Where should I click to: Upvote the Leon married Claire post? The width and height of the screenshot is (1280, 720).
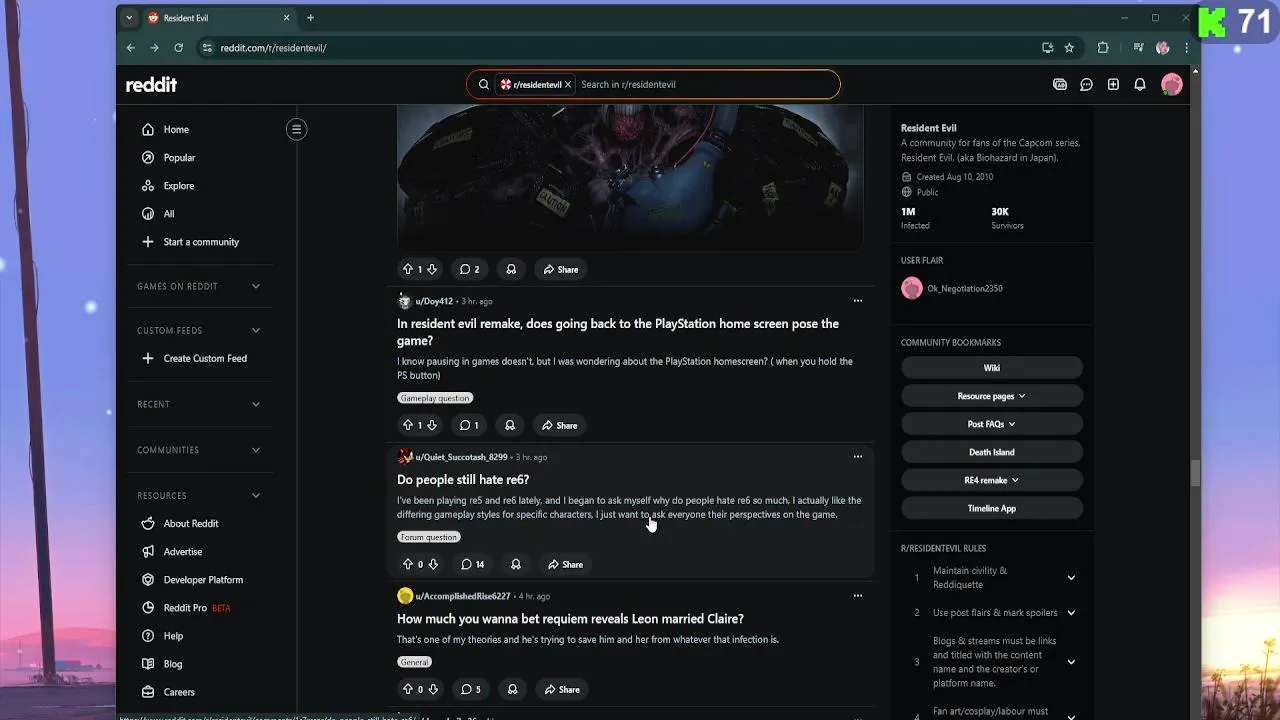click(x=407, y=689)
